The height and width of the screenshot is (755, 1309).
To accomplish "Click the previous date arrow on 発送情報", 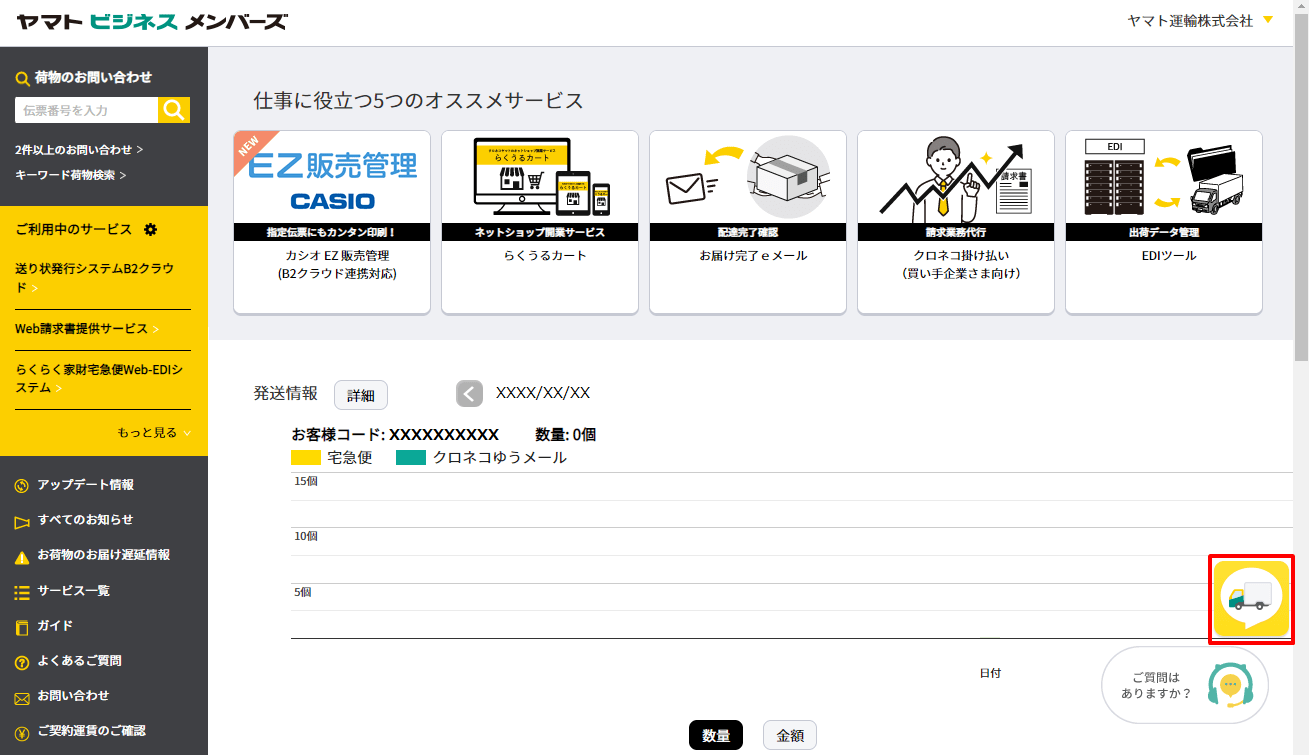I will (469, 394).
